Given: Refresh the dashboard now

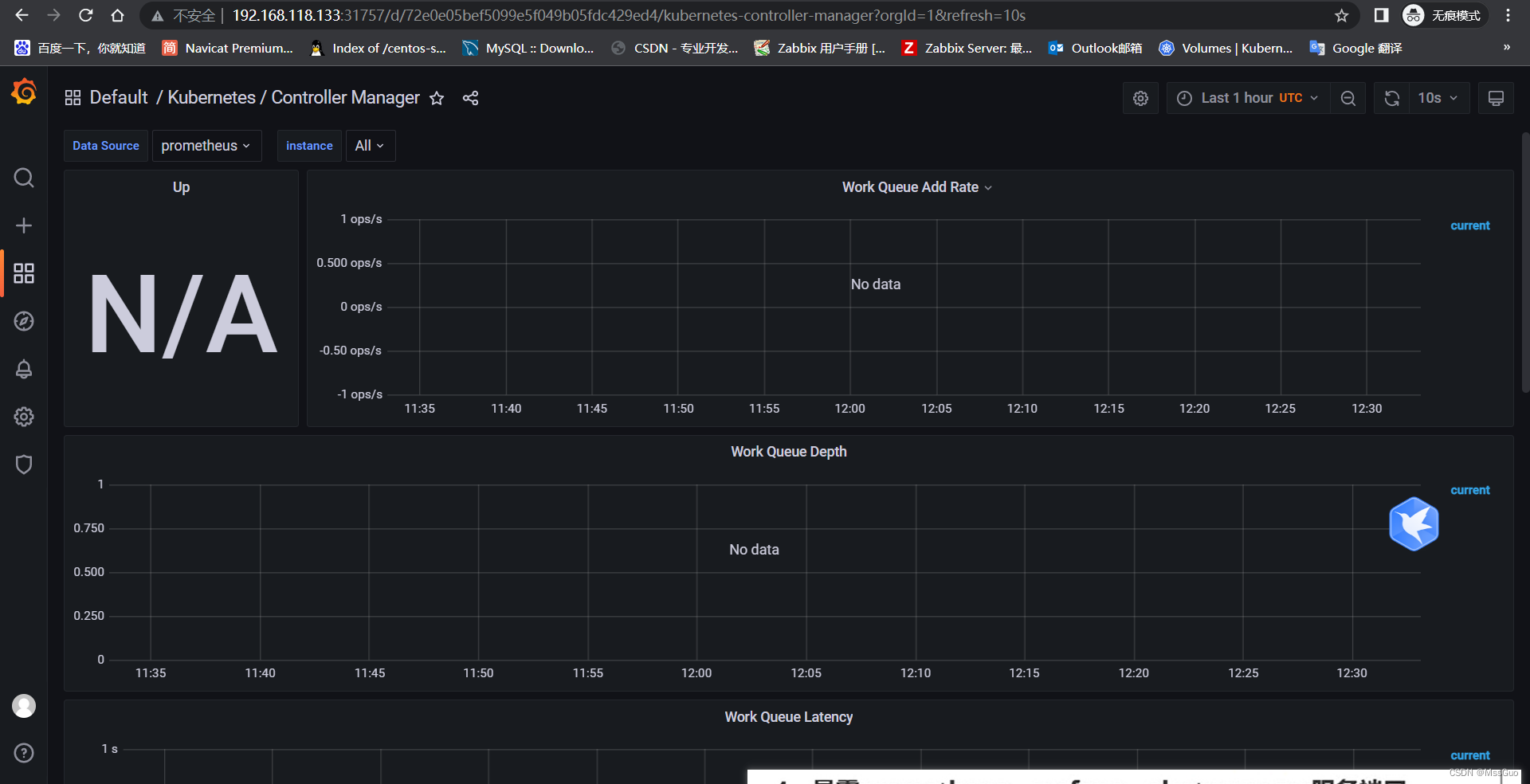Looking at the screenshot, I should click(1392, 98).
